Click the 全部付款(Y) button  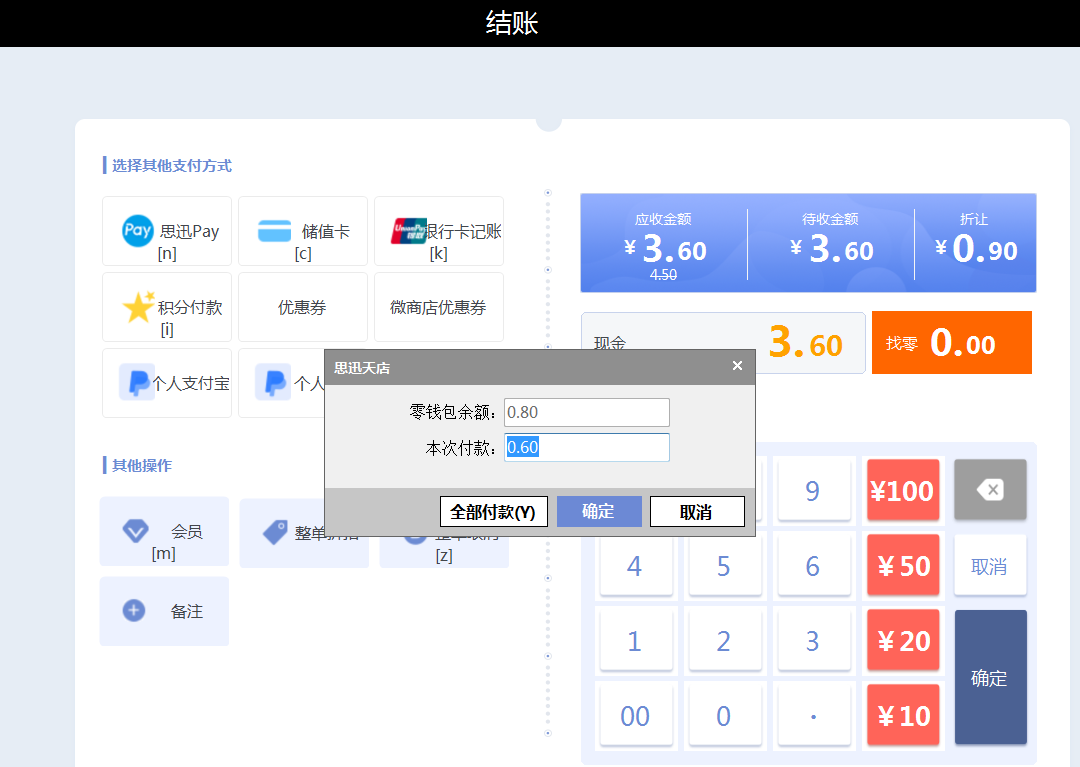(x=493, y=512)
